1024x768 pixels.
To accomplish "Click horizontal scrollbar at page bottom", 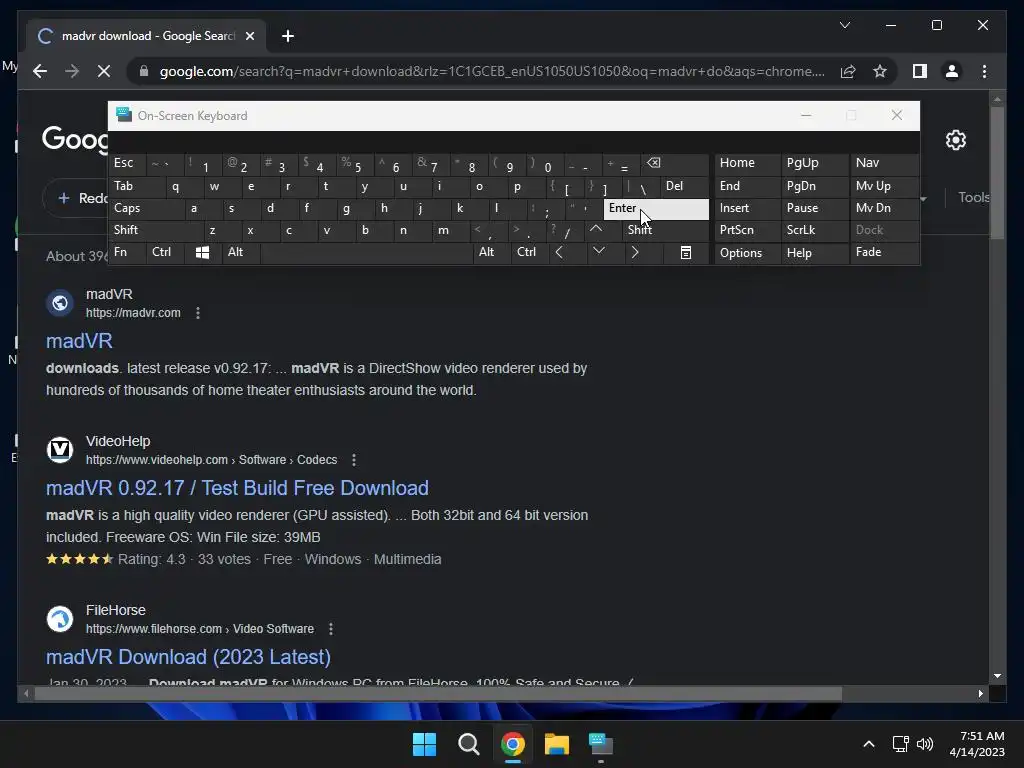I will click(x=438, y=694).
